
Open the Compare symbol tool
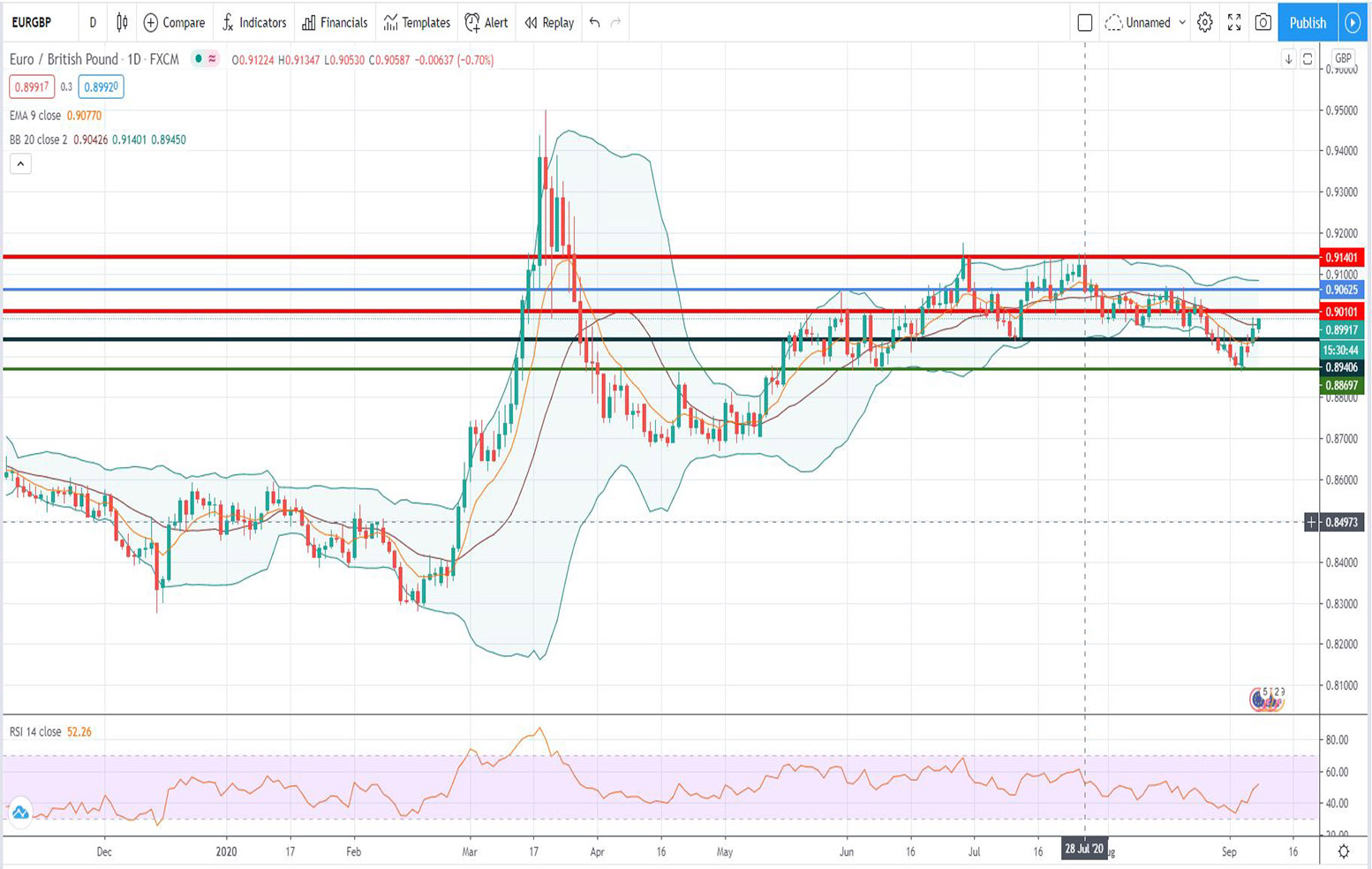174,23
